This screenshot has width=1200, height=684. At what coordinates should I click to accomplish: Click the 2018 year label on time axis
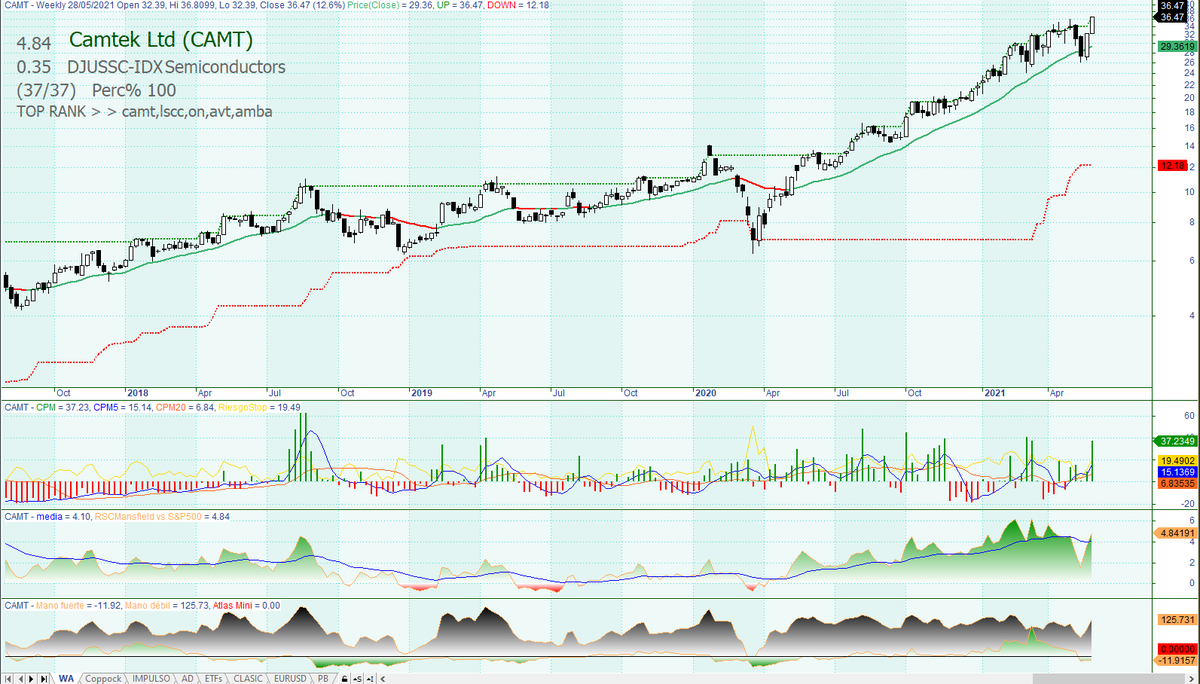coord(138,393)
